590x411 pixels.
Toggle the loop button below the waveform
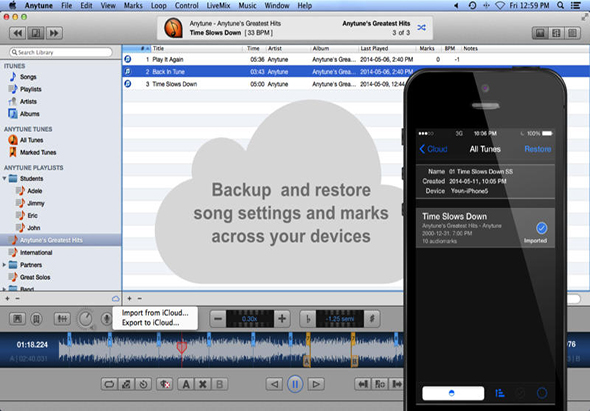tap(109, 384)
